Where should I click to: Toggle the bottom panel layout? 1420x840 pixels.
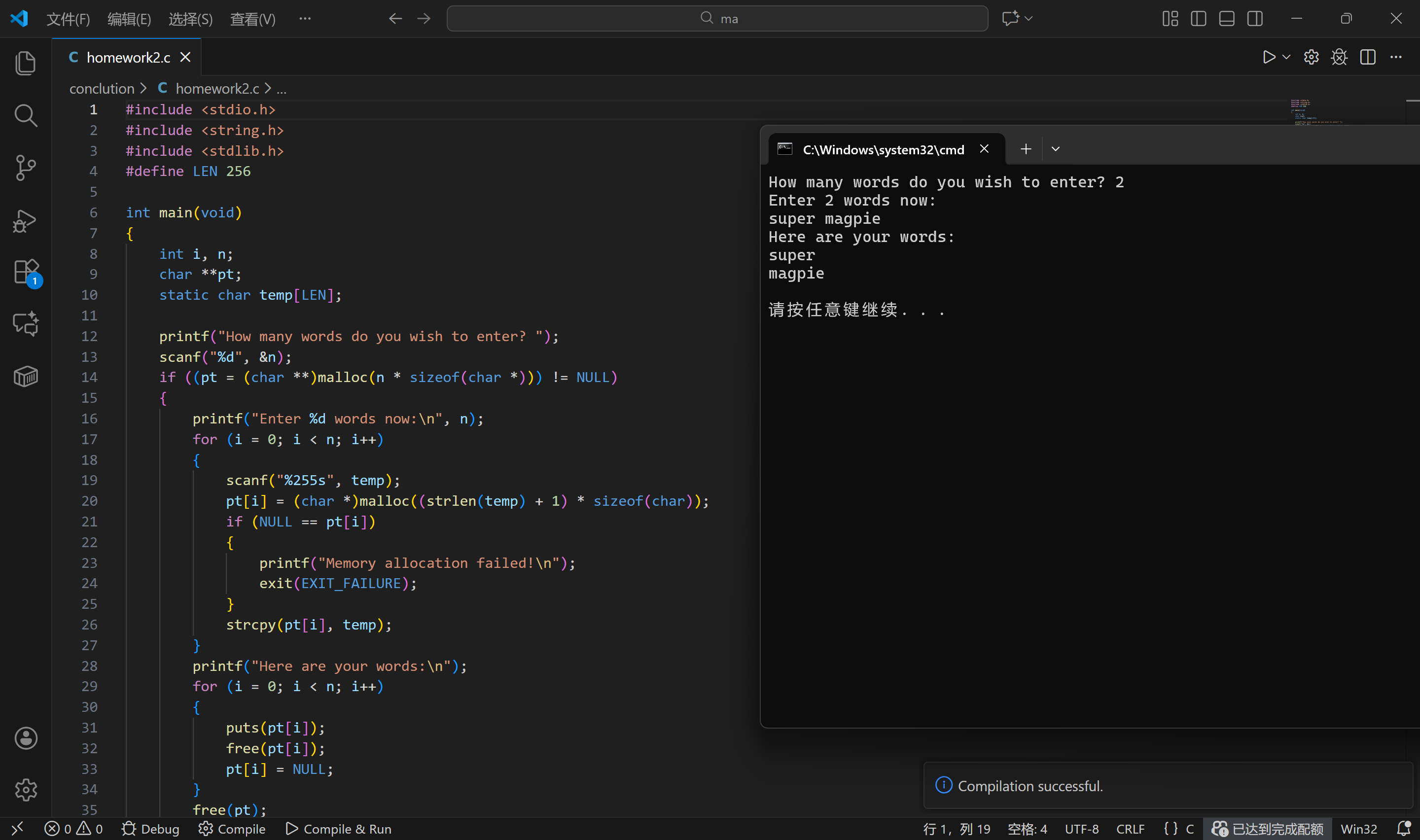point(1226,19)
